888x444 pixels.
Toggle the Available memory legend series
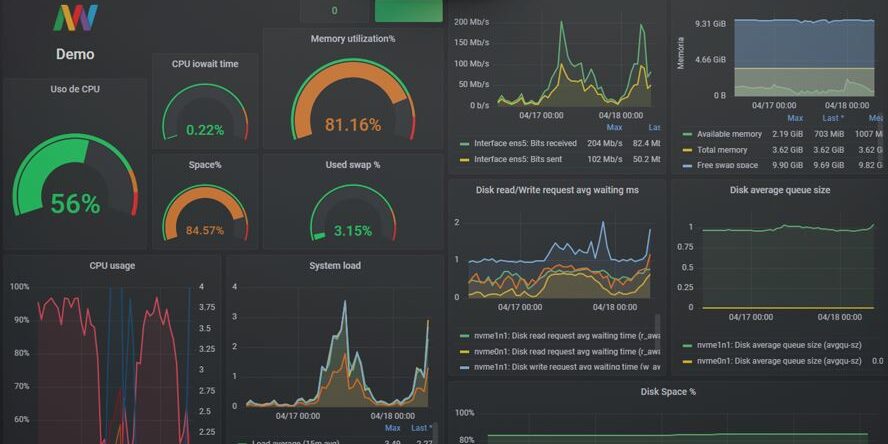tap(722, 134)
